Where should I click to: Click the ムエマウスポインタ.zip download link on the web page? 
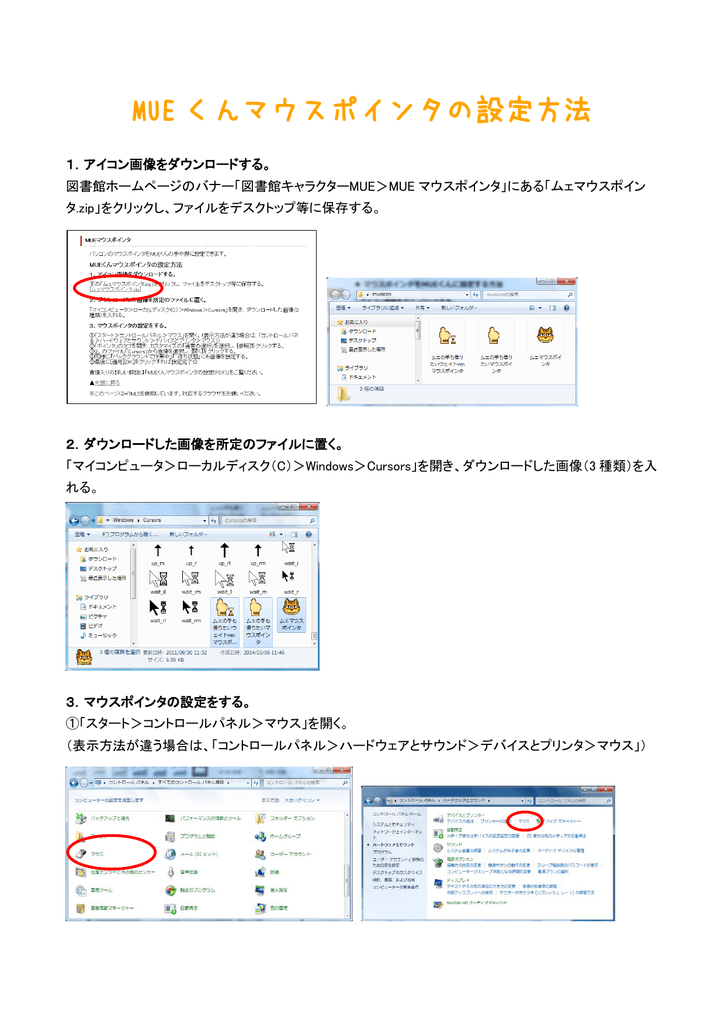pyautogui.click(x=115, y=290)
